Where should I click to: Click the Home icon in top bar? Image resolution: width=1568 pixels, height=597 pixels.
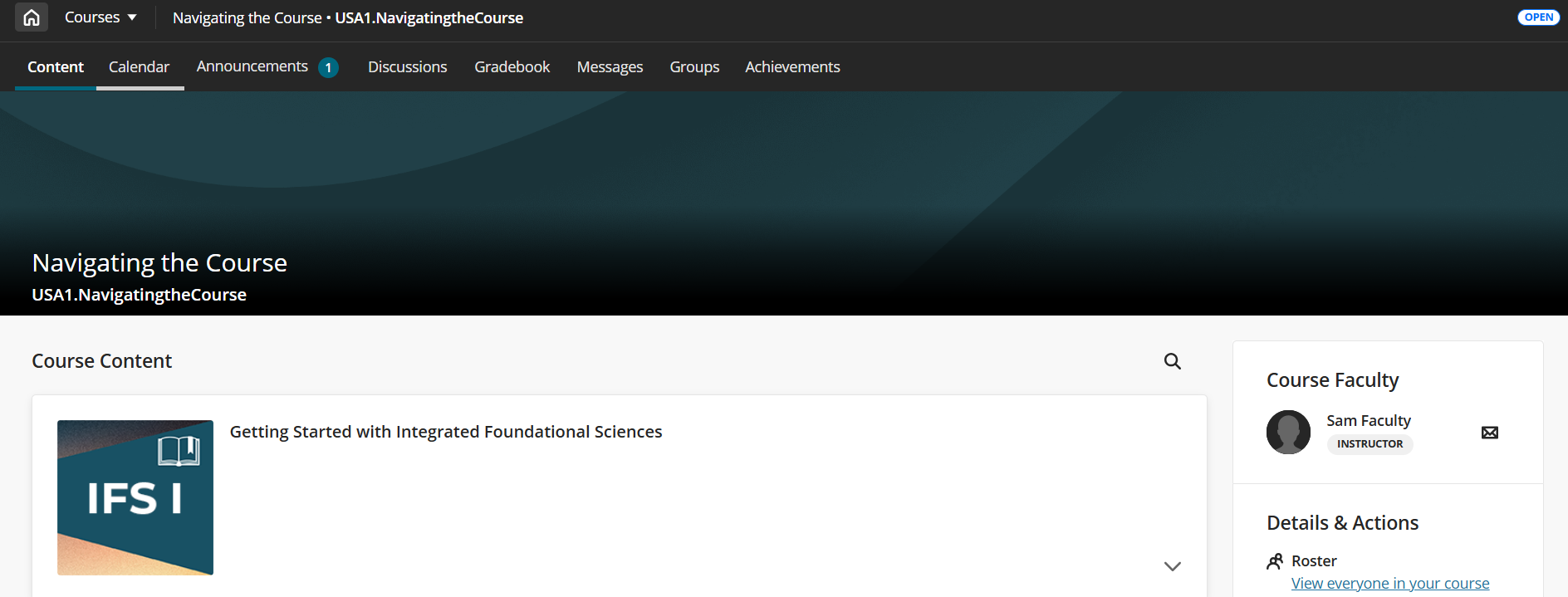(x=32, y=17)
